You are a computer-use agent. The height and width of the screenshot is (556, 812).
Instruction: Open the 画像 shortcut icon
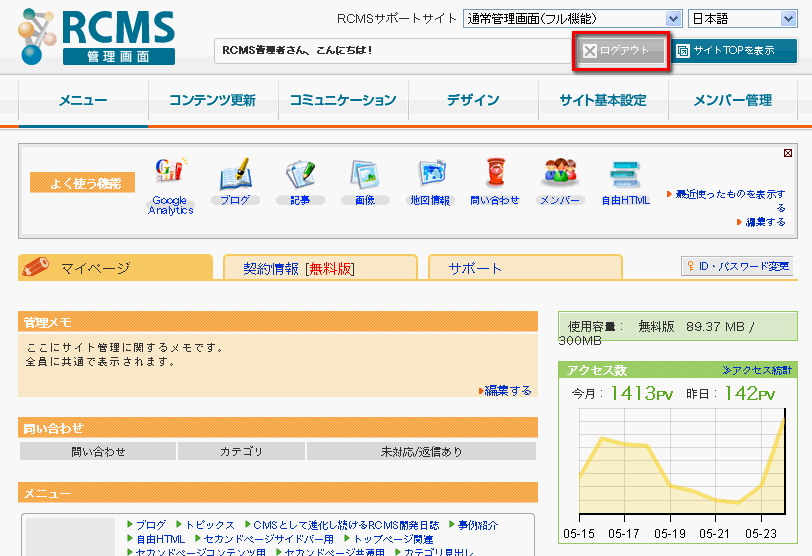(365, 174)
